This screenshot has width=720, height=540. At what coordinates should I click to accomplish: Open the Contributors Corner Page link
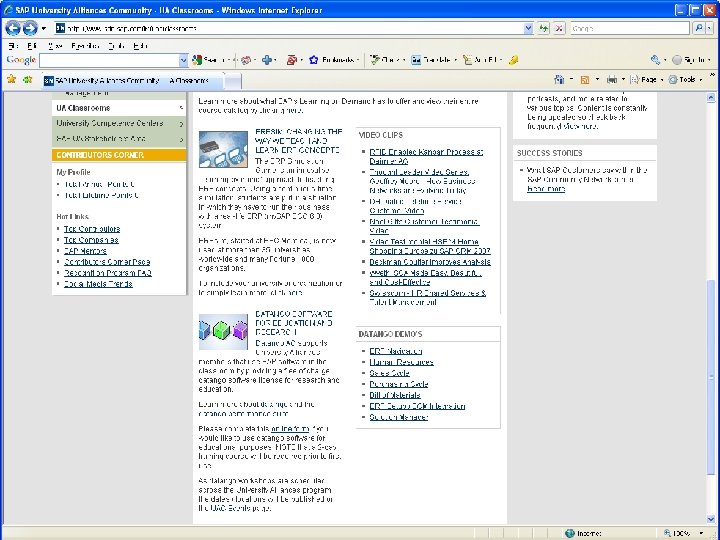tap(107, 262)
